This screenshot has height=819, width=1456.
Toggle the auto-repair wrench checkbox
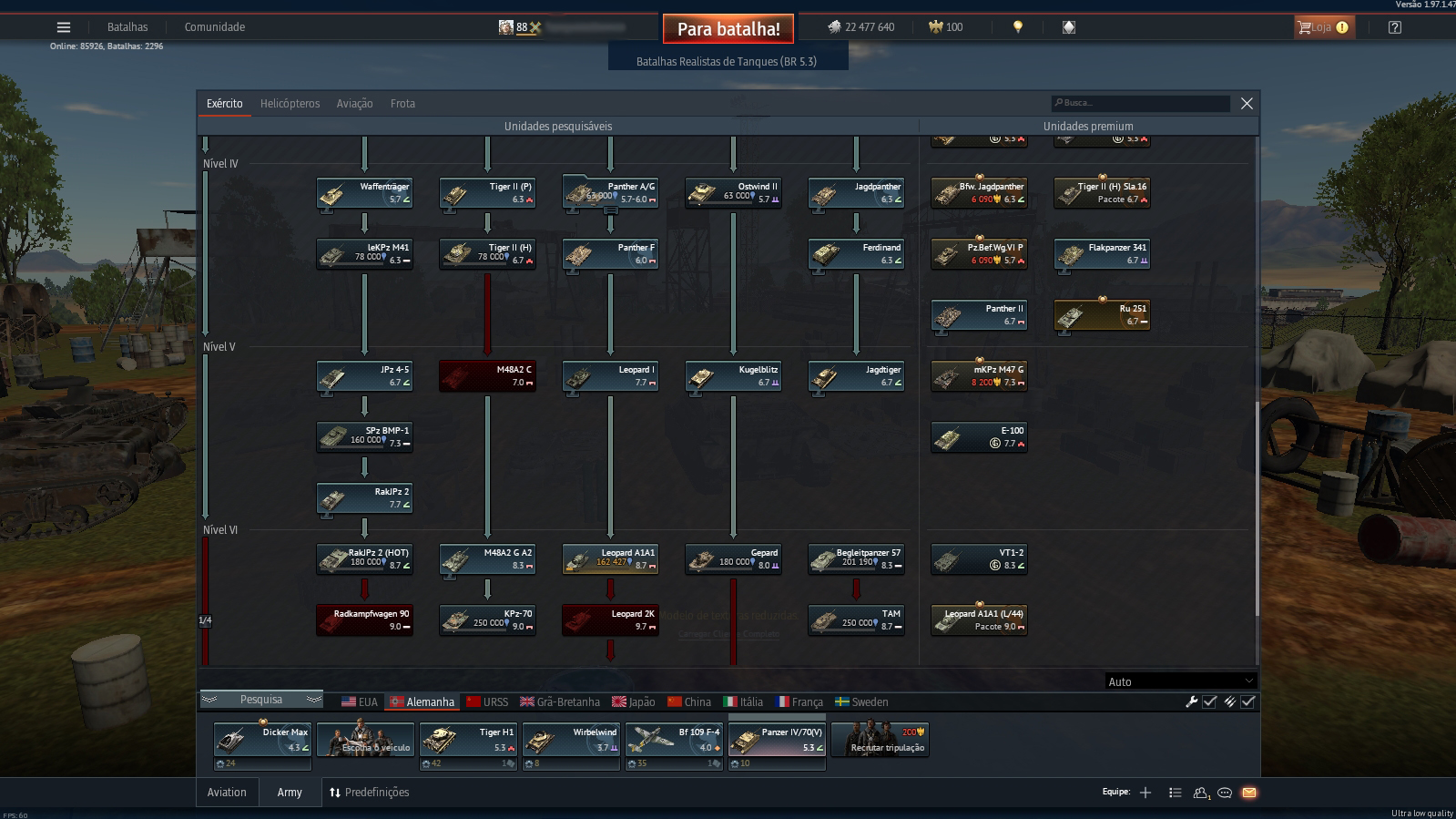click(x=1209, y=701)
